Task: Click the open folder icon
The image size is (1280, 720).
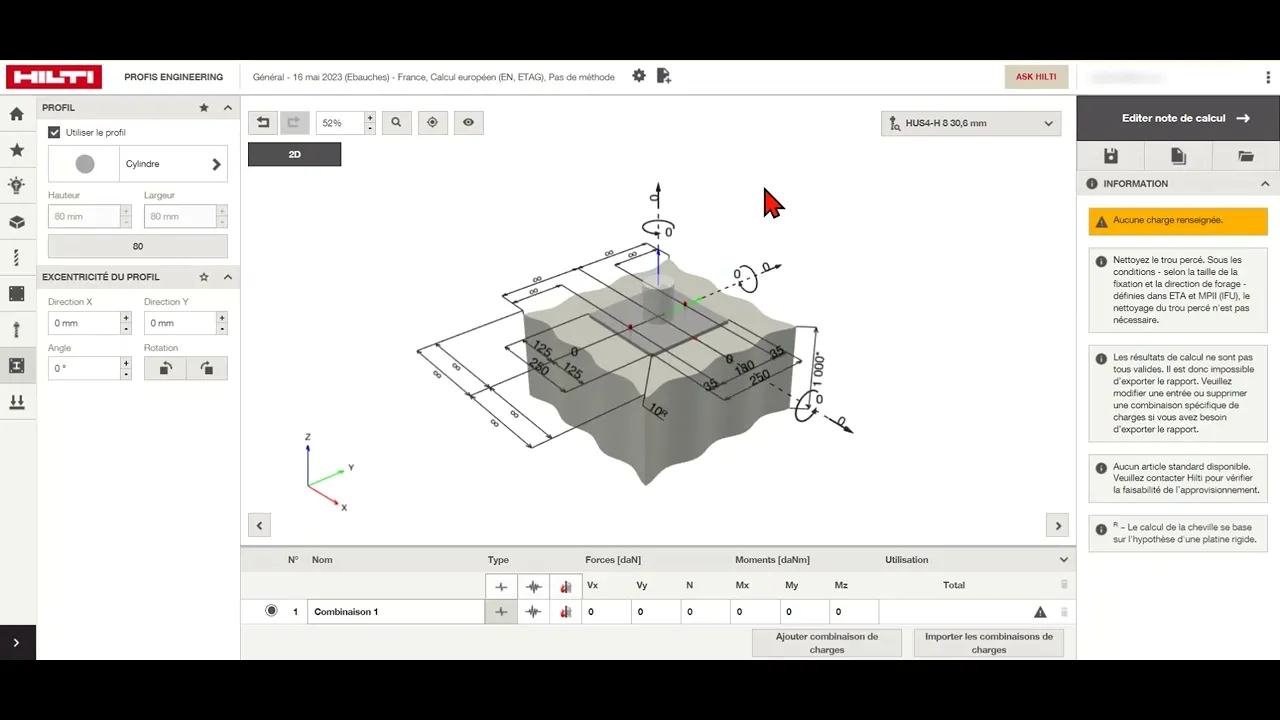Action: [1245, 156]
